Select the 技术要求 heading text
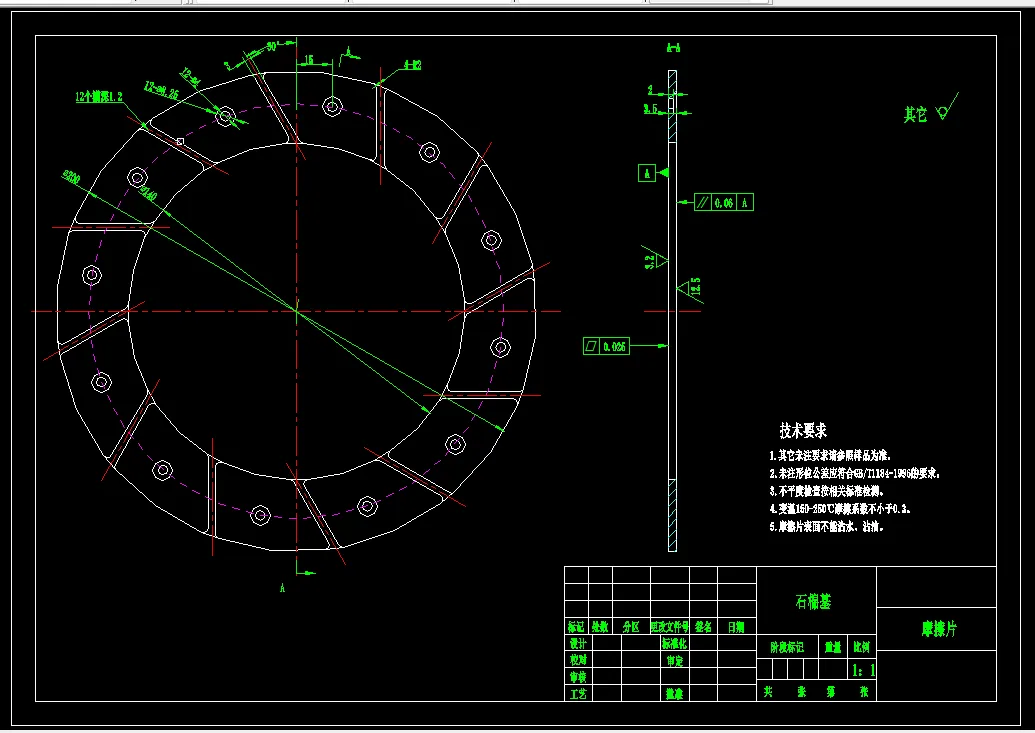This screenshot has width=1035, height=733. (803, 431)
